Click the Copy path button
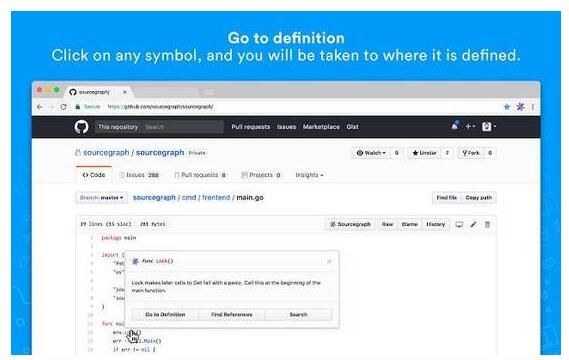Image resolution: width=569 pixels, height=360 pixels. coord(479,198)
